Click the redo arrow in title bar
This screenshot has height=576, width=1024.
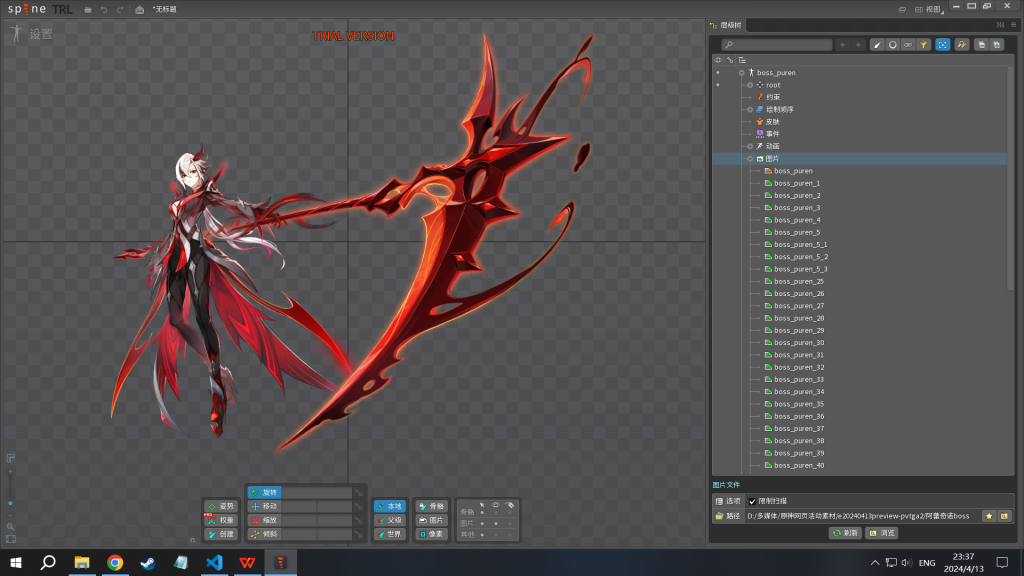(120, 10)
